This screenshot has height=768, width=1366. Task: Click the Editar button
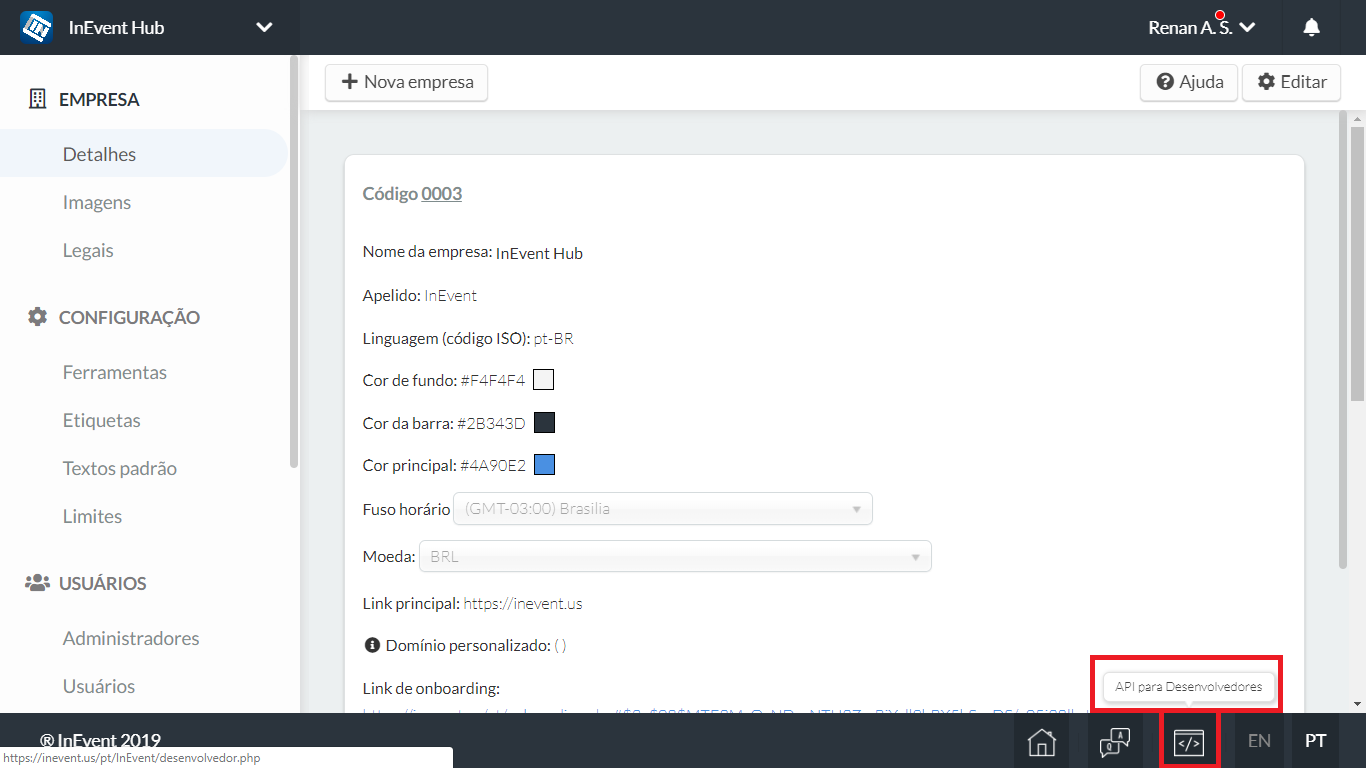1291,82
